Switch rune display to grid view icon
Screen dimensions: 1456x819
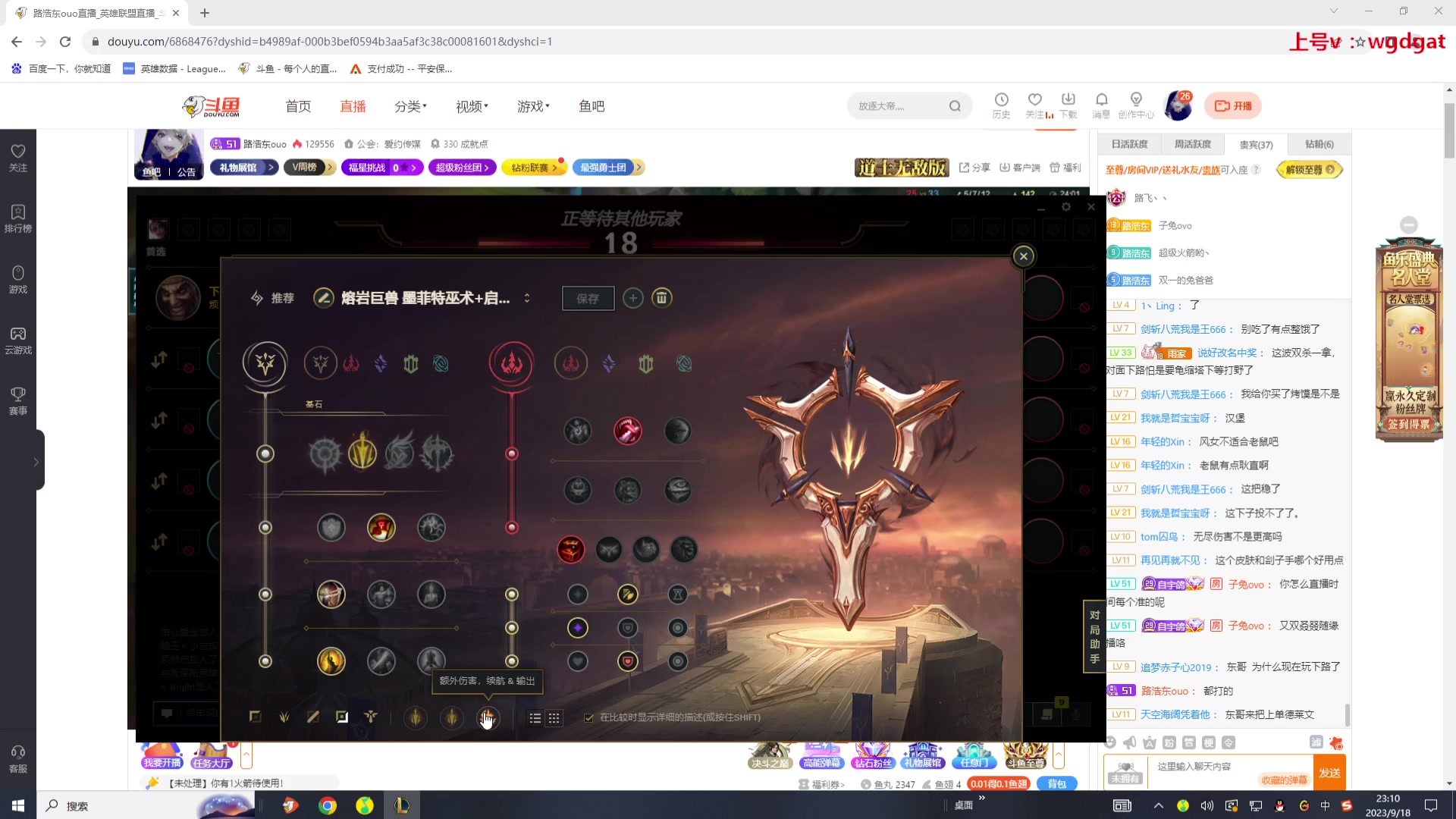tap(554, 718)
